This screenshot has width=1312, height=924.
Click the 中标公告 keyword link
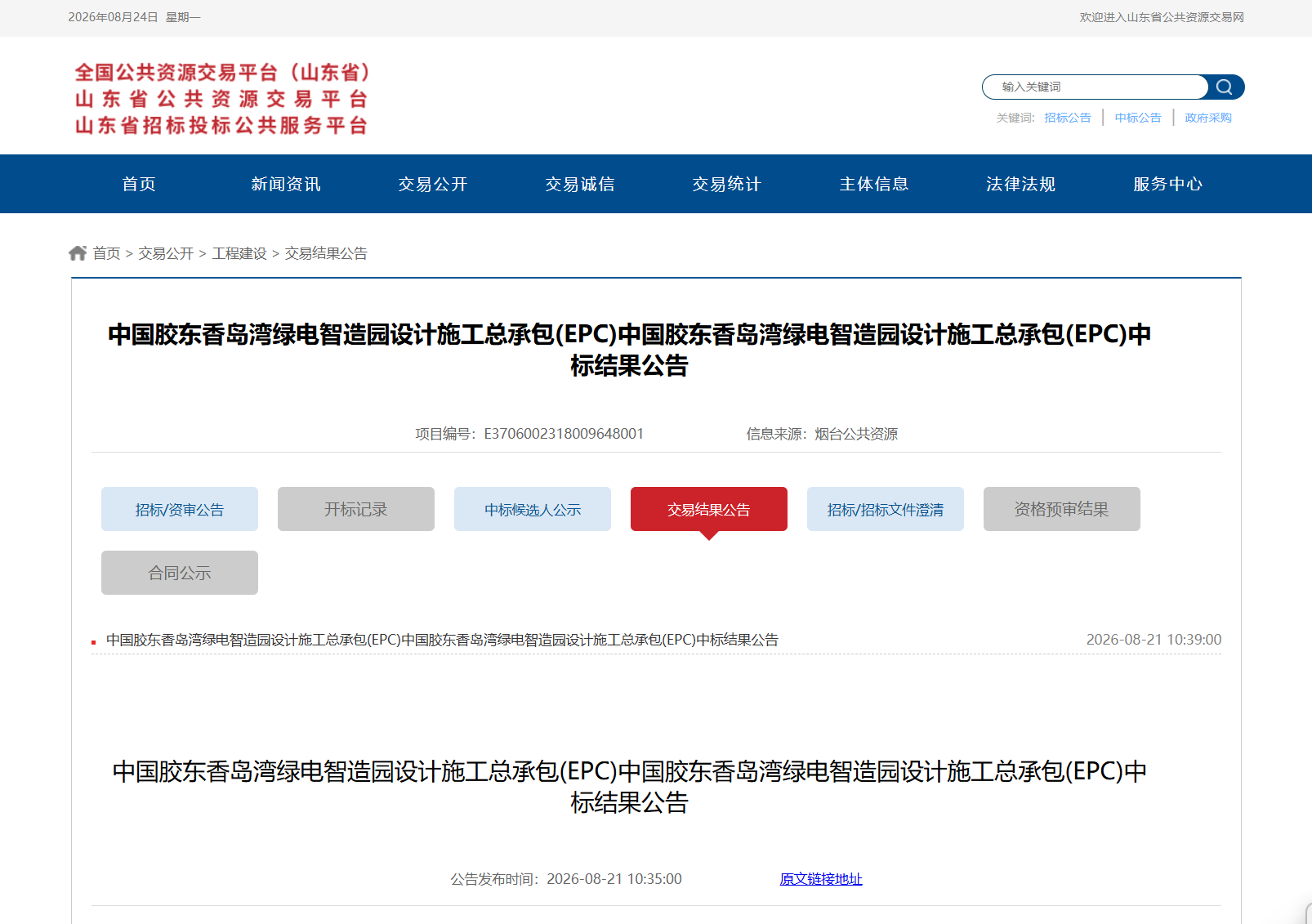pyautogui.click(x=1138, y=118)
